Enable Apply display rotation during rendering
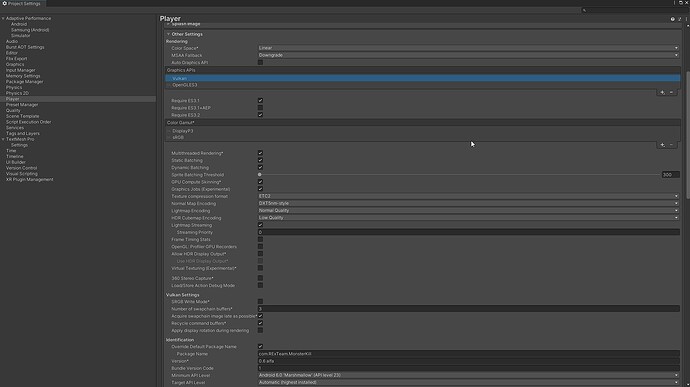This screenshot has width=690, height=387. click(x=260, y=330)
